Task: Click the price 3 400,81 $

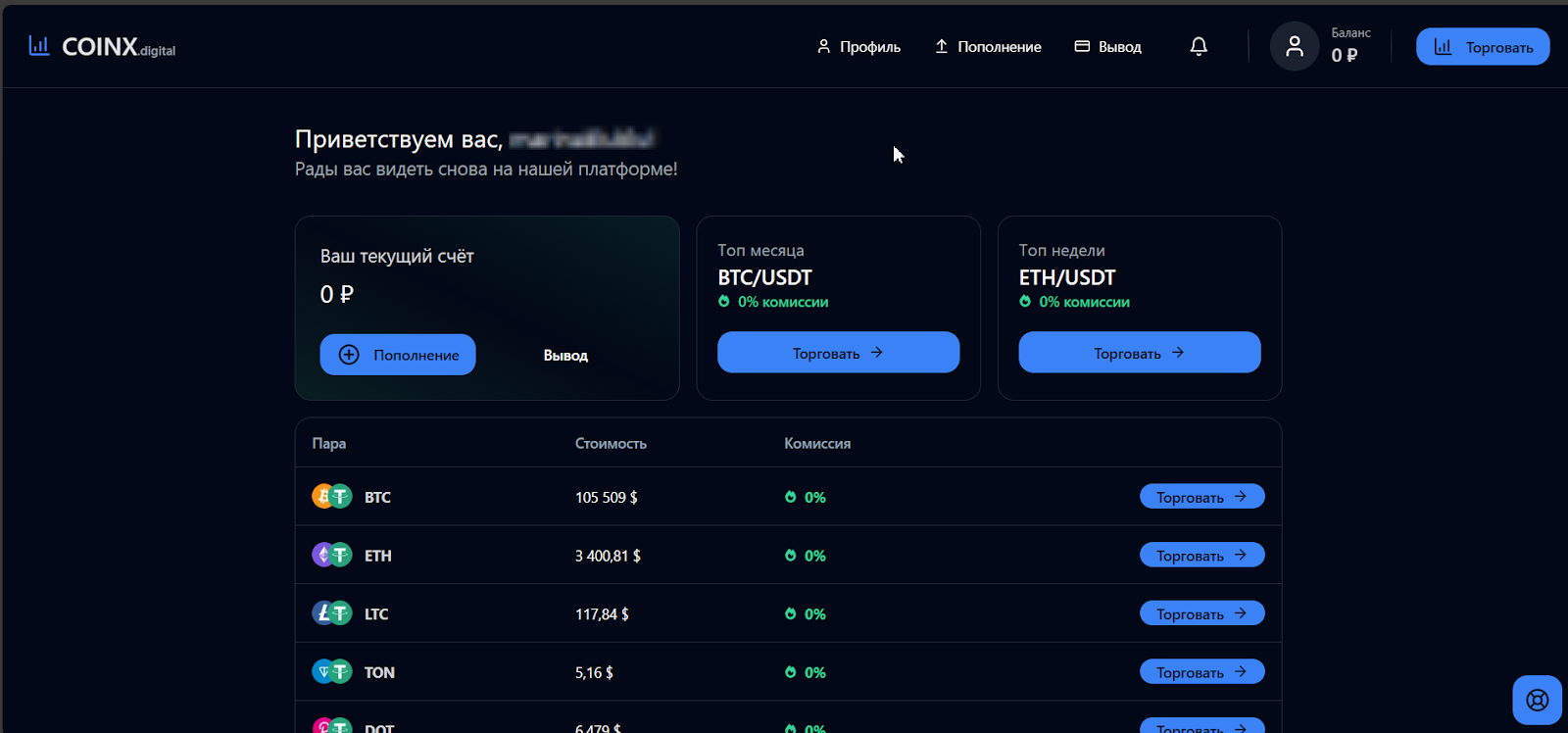Action: (608, 556)
